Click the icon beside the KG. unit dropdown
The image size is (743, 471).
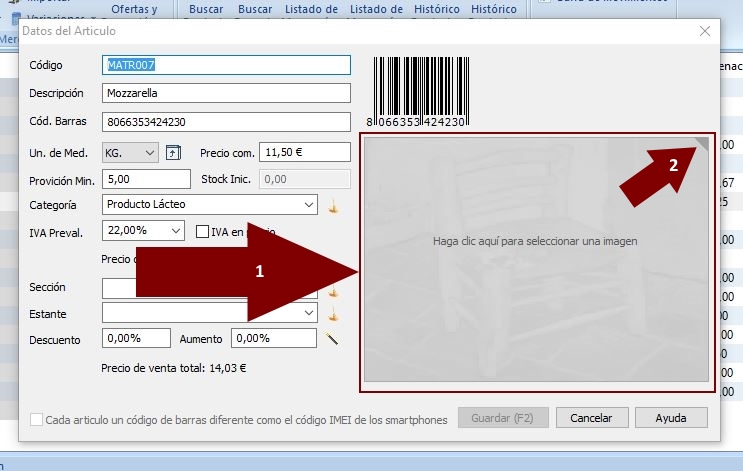click(x=173, y=153)
